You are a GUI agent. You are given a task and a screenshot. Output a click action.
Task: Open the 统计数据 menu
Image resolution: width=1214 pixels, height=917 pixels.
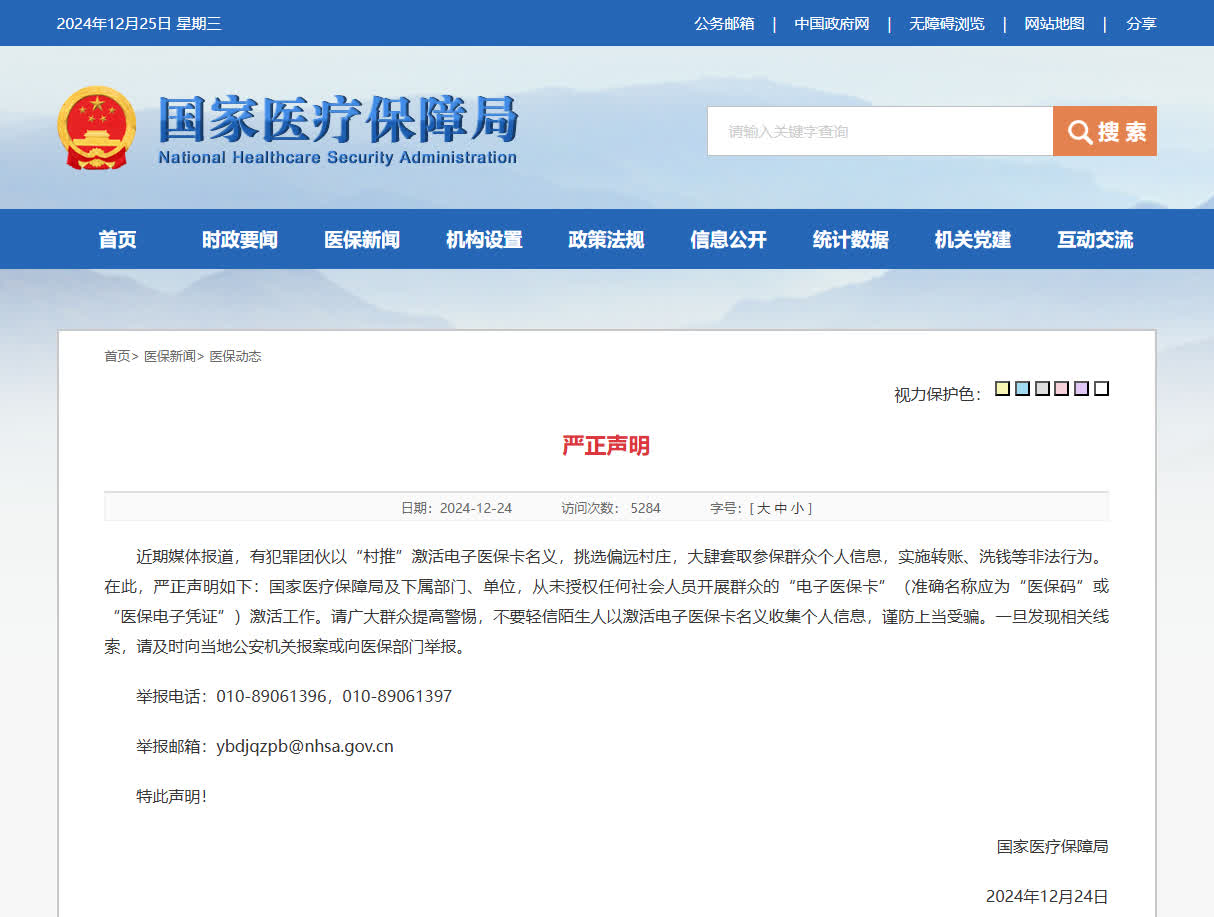(850, 240)
